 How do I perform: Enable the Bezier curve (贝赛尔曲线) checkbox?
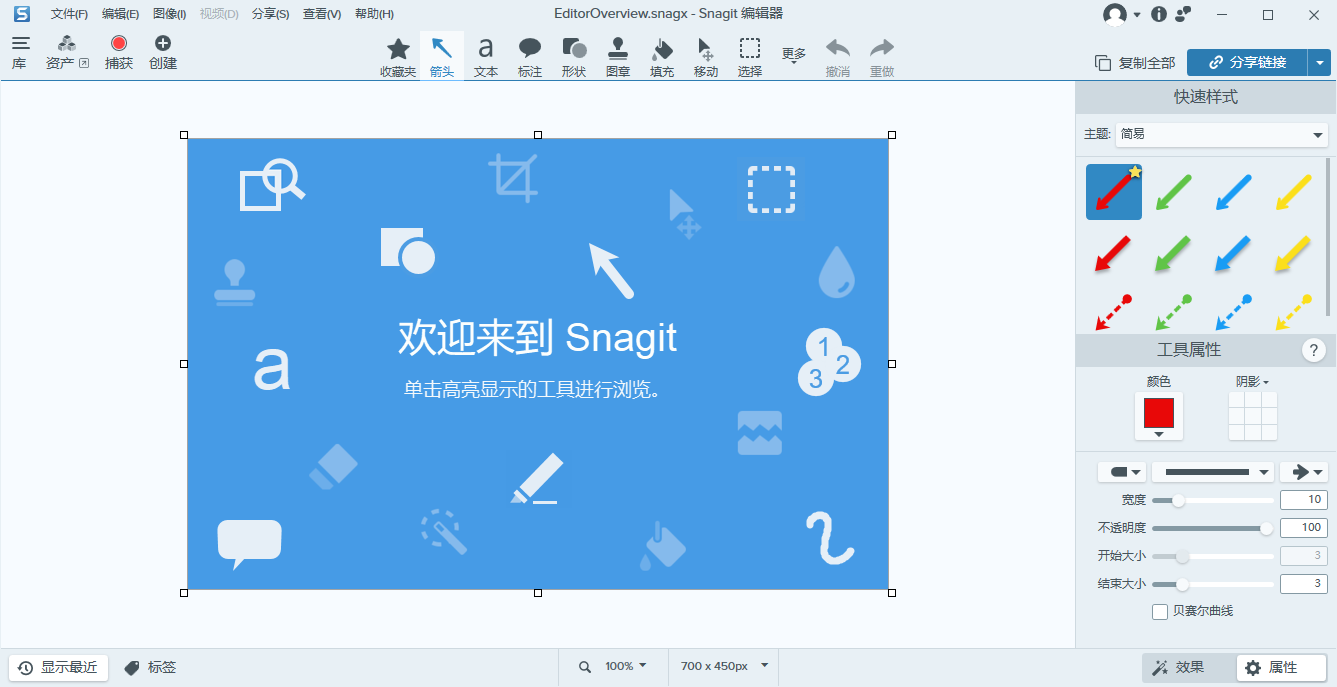point(1160,611)
